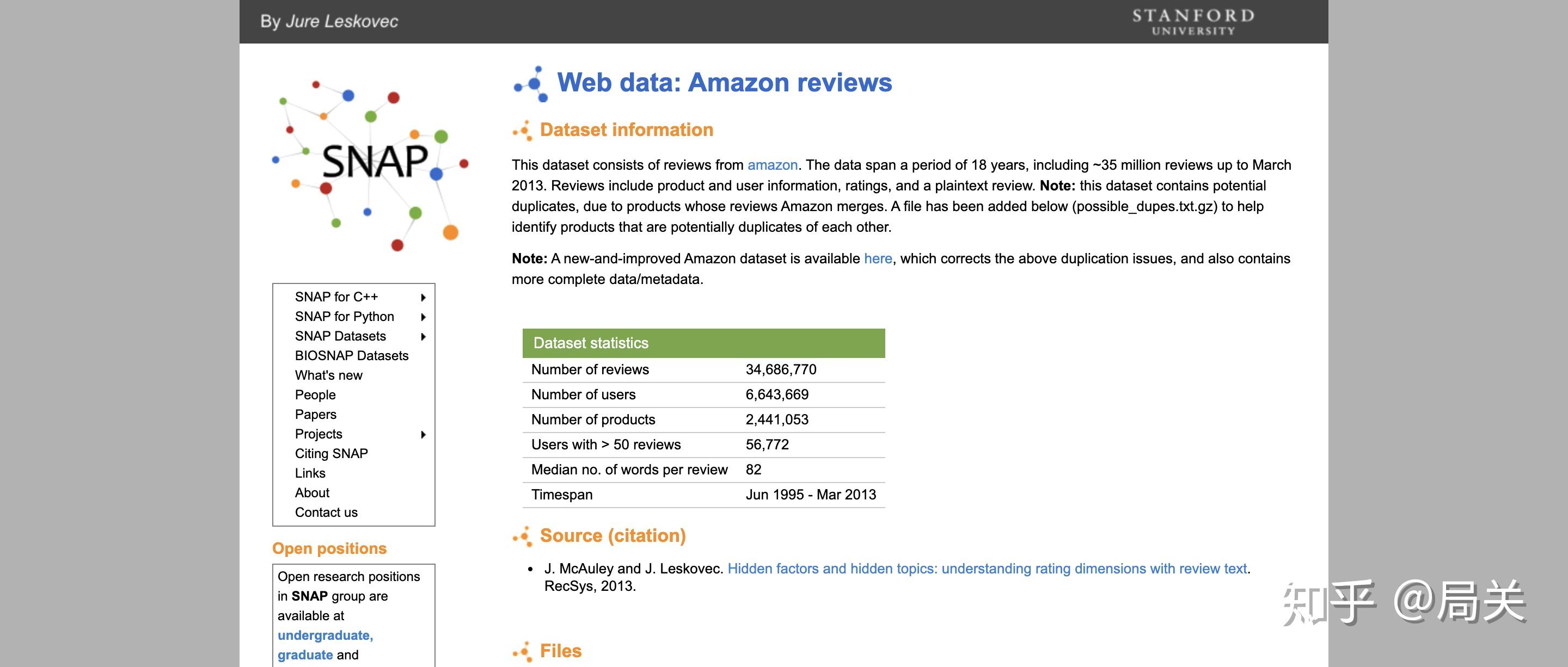Go to the People menu item
The height and width of the screenshot is (667, 1568).
coord(315,394)
